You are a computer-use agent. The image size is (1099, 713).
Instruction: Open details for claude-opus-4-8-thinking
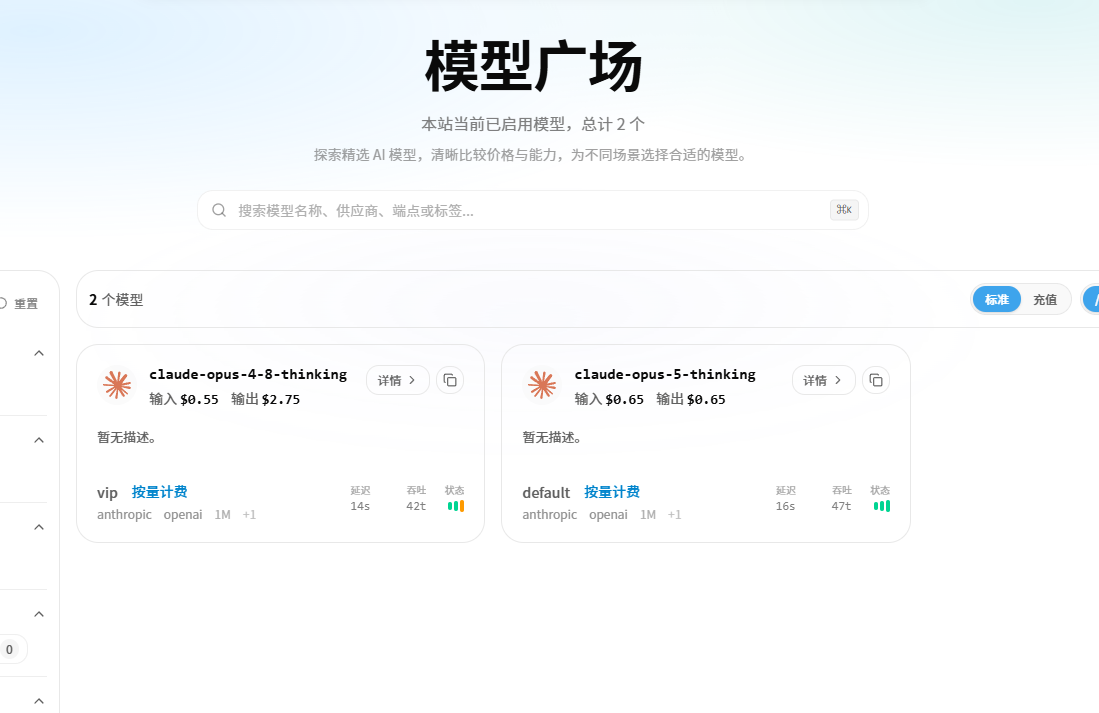point(397,380)
